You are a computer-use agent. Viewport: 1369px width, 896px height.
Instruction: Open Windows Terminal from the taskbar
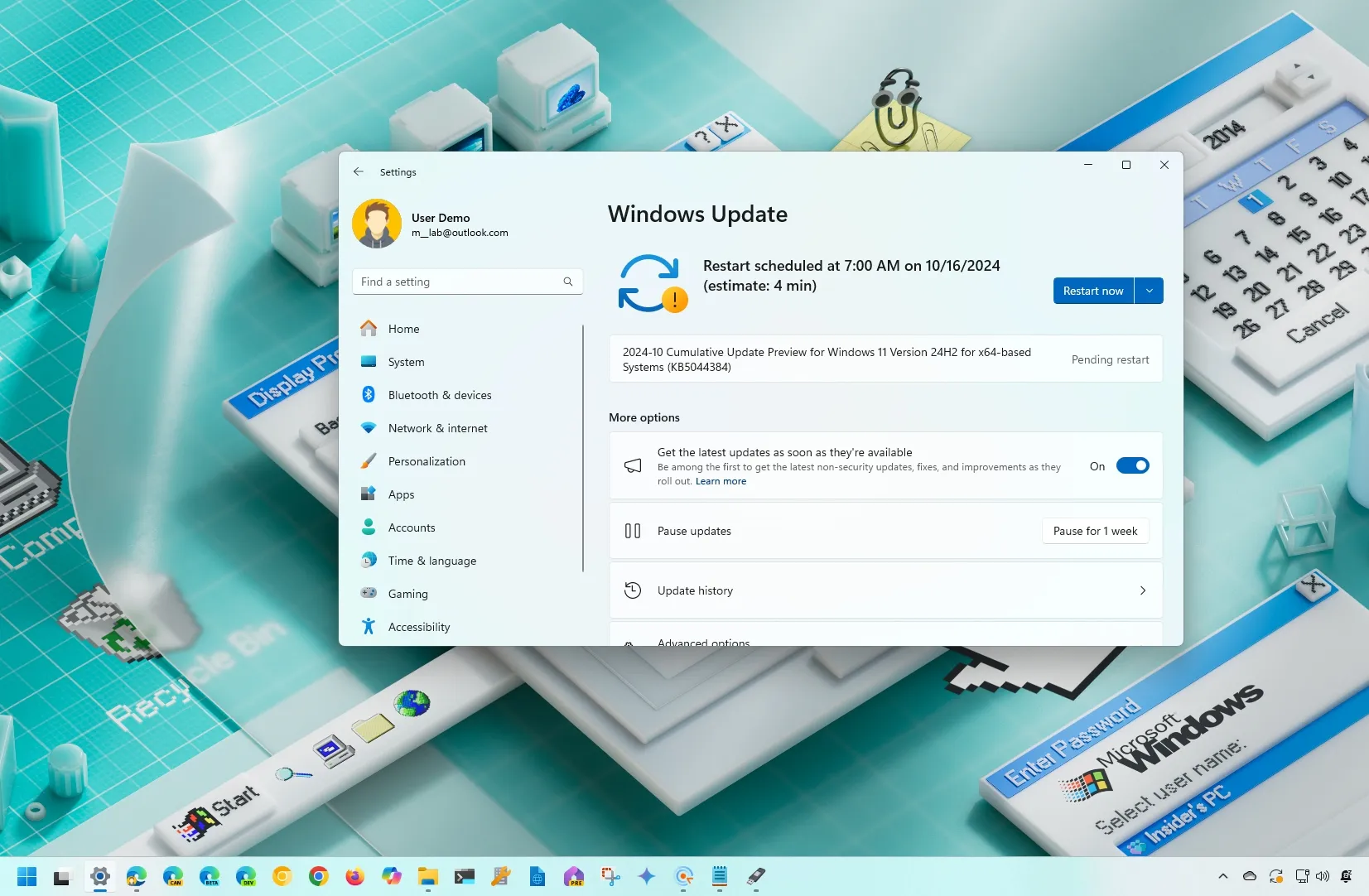coord(465,876)
